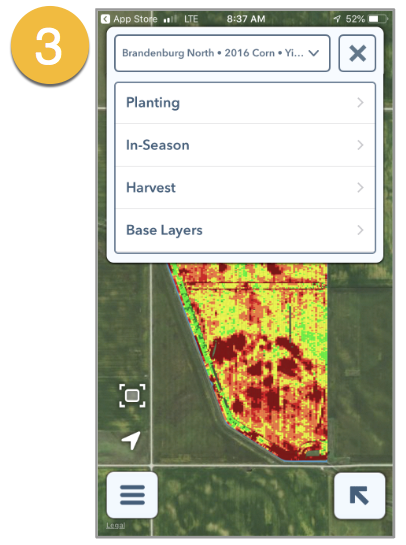Open the Harvest layer category
Viewport: 406px width, 545px height.
click(245, 188)
